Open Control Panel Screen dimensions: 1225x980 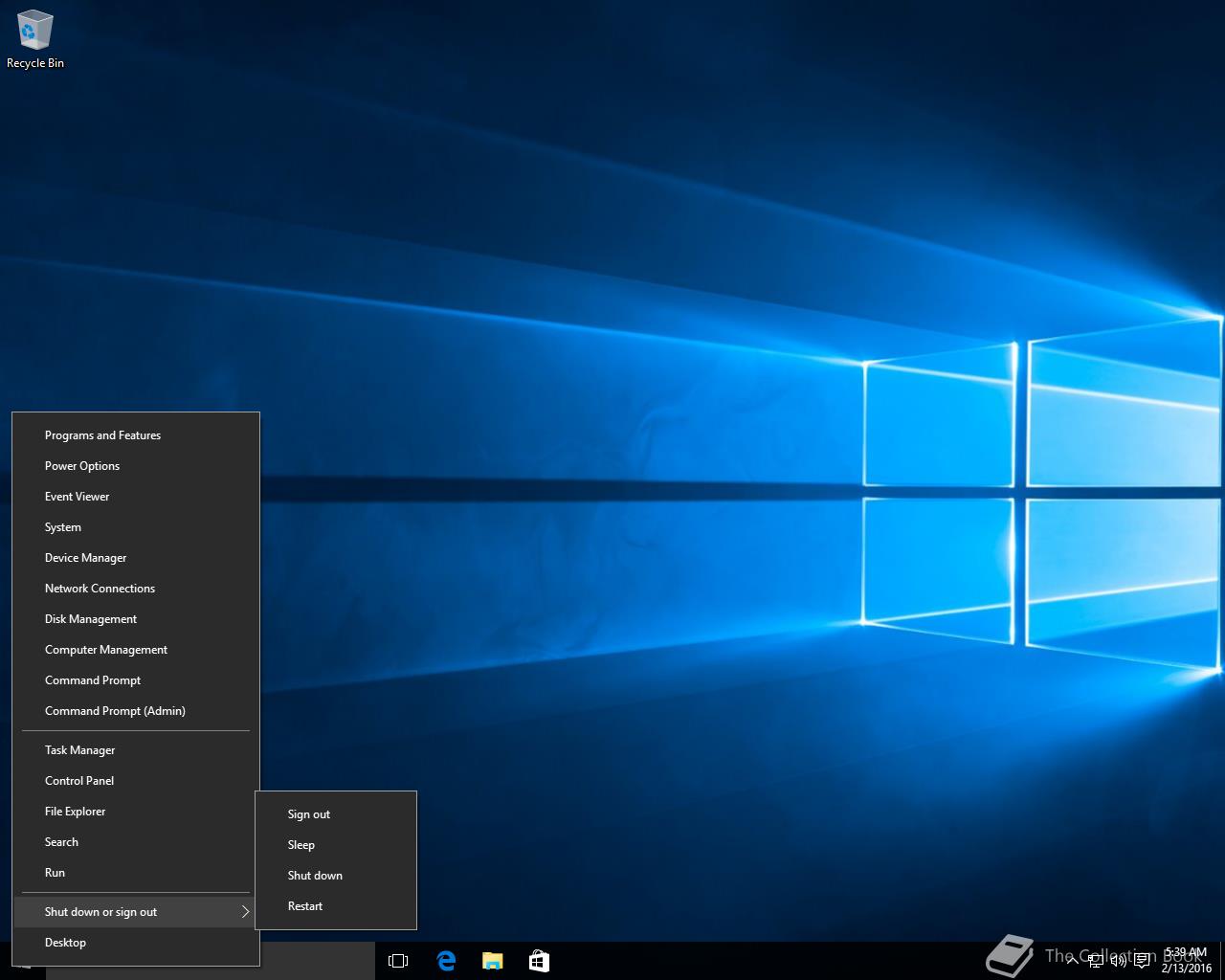[x=136, y=781]
